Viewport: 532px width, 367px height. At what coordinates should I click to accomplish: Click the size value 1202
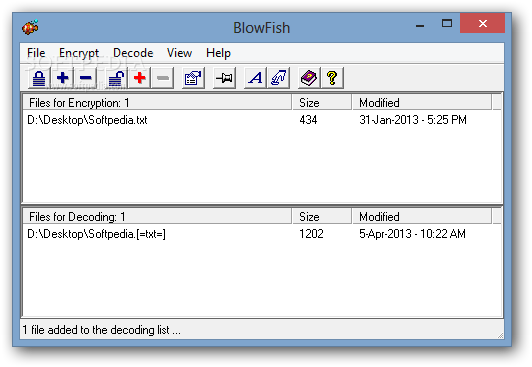(x=311, y=234)
